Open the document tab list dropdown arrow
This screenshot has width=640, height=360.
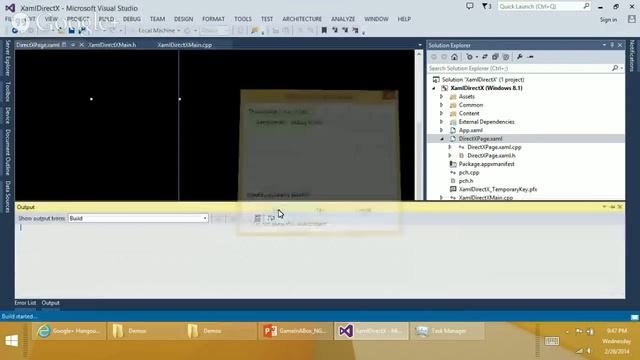(x=420, y=45)
